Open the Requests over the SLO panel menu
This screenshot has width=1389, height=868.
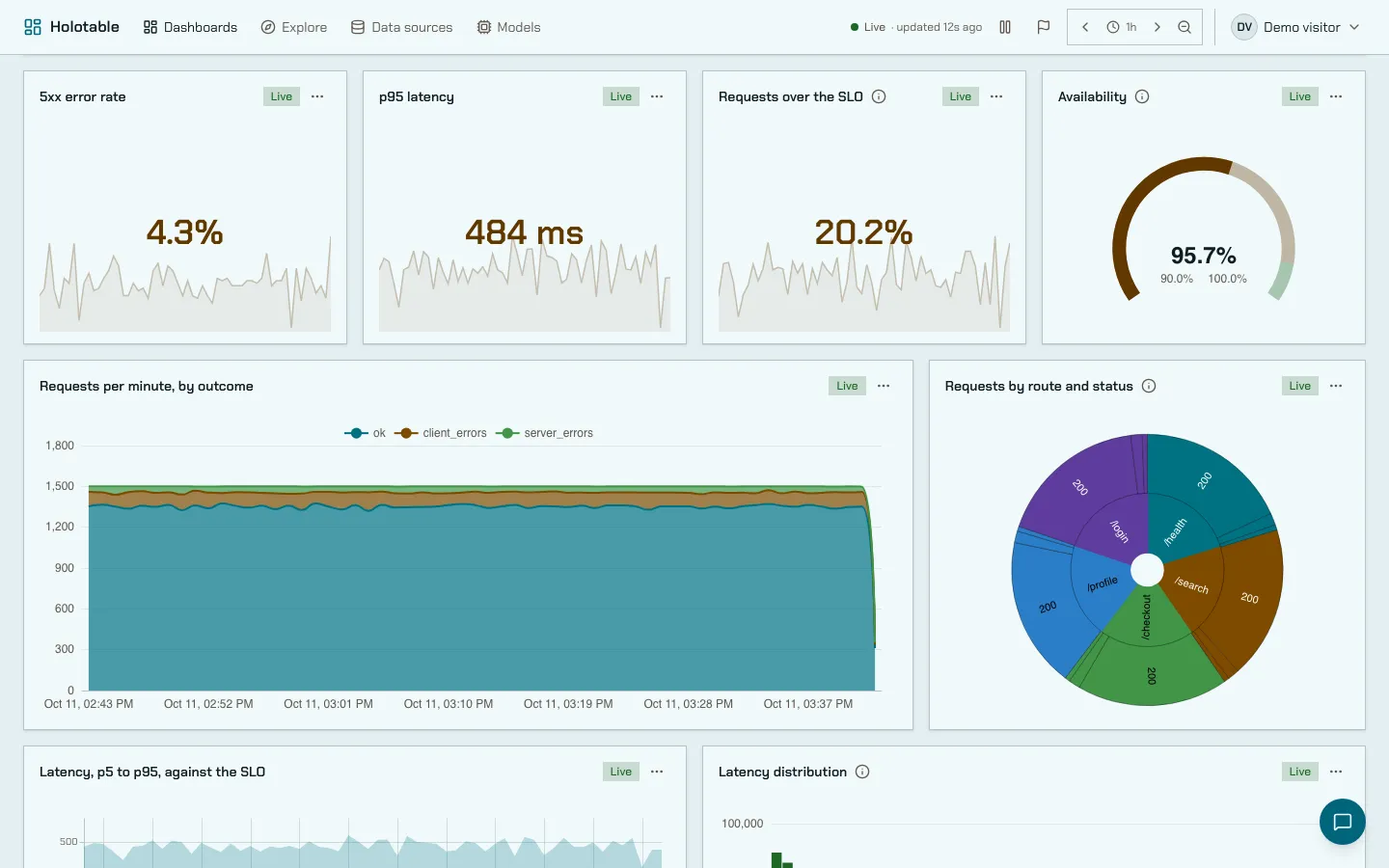pos(996,96)
